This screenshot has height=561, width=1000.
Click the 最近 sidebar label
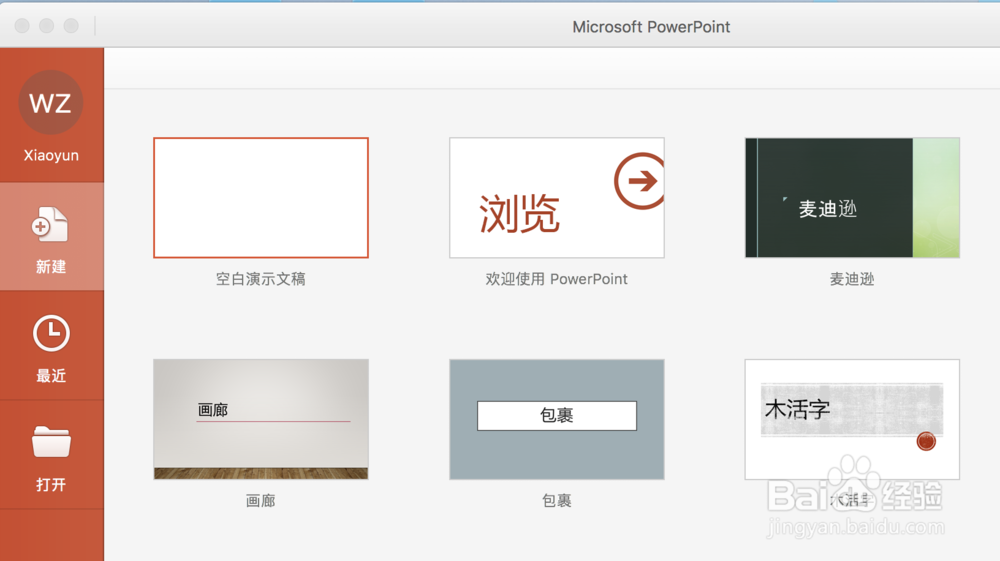51,375
